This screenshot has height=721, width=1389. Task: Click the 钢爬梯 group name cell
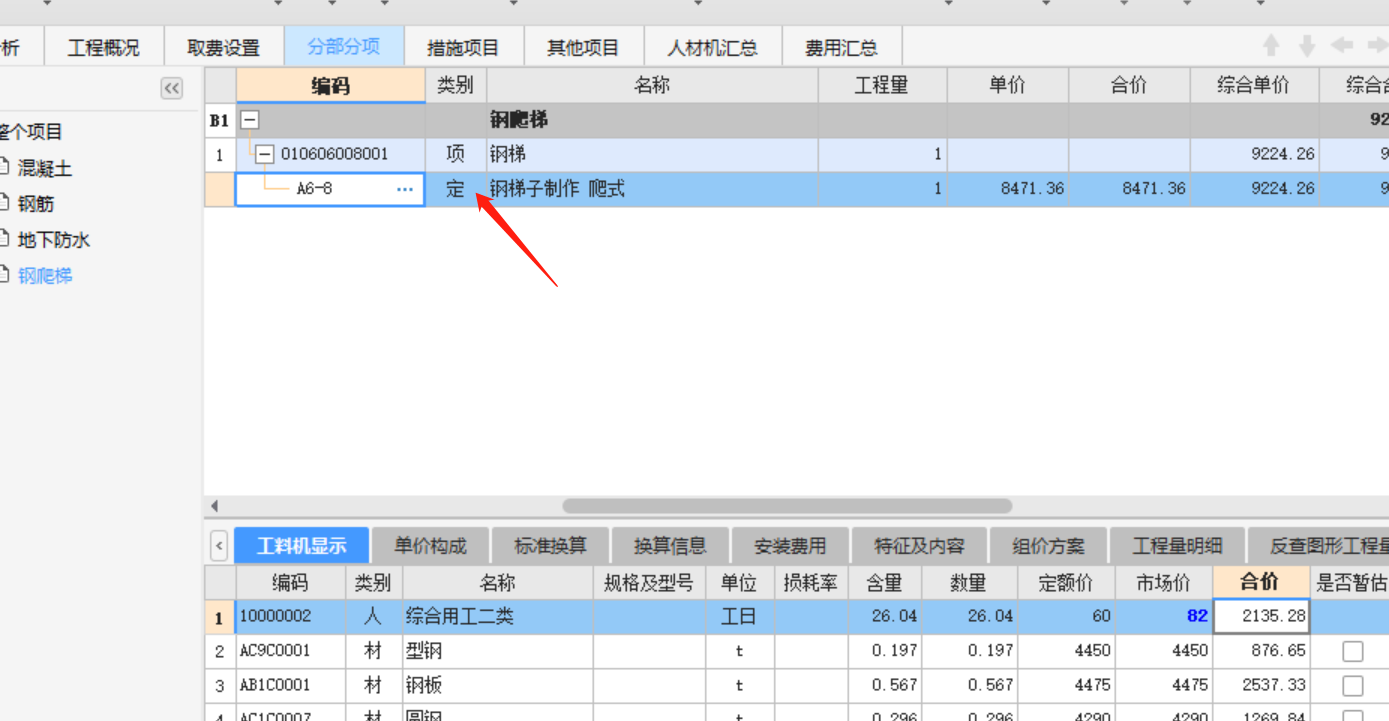(x=652, y=120)
